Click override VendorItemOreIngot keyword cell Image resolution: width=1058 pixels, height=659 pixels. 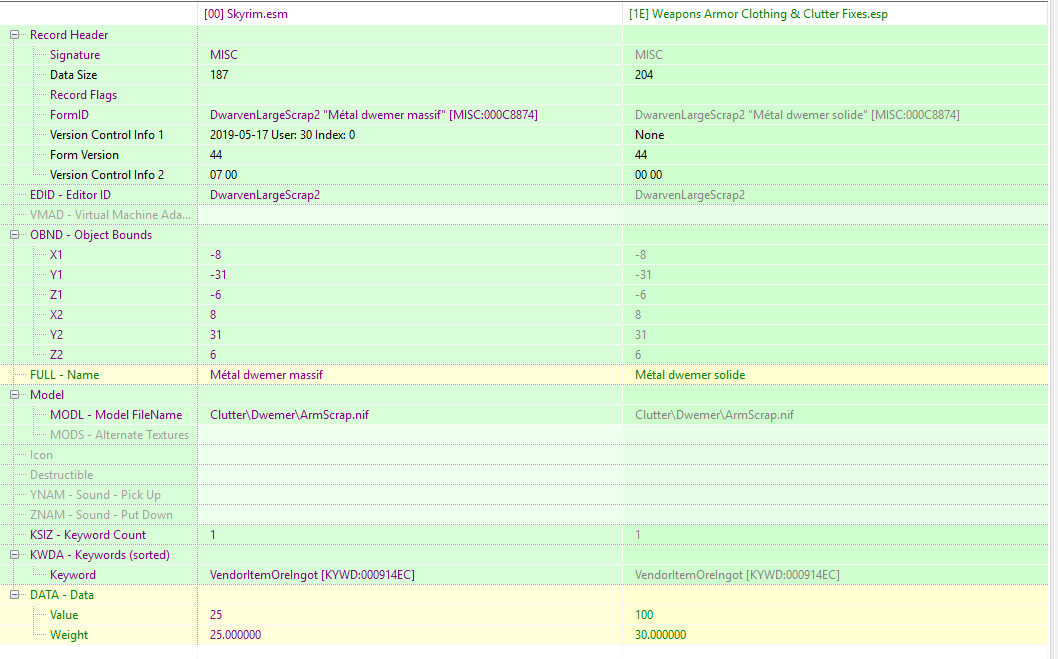click(737, 575)
